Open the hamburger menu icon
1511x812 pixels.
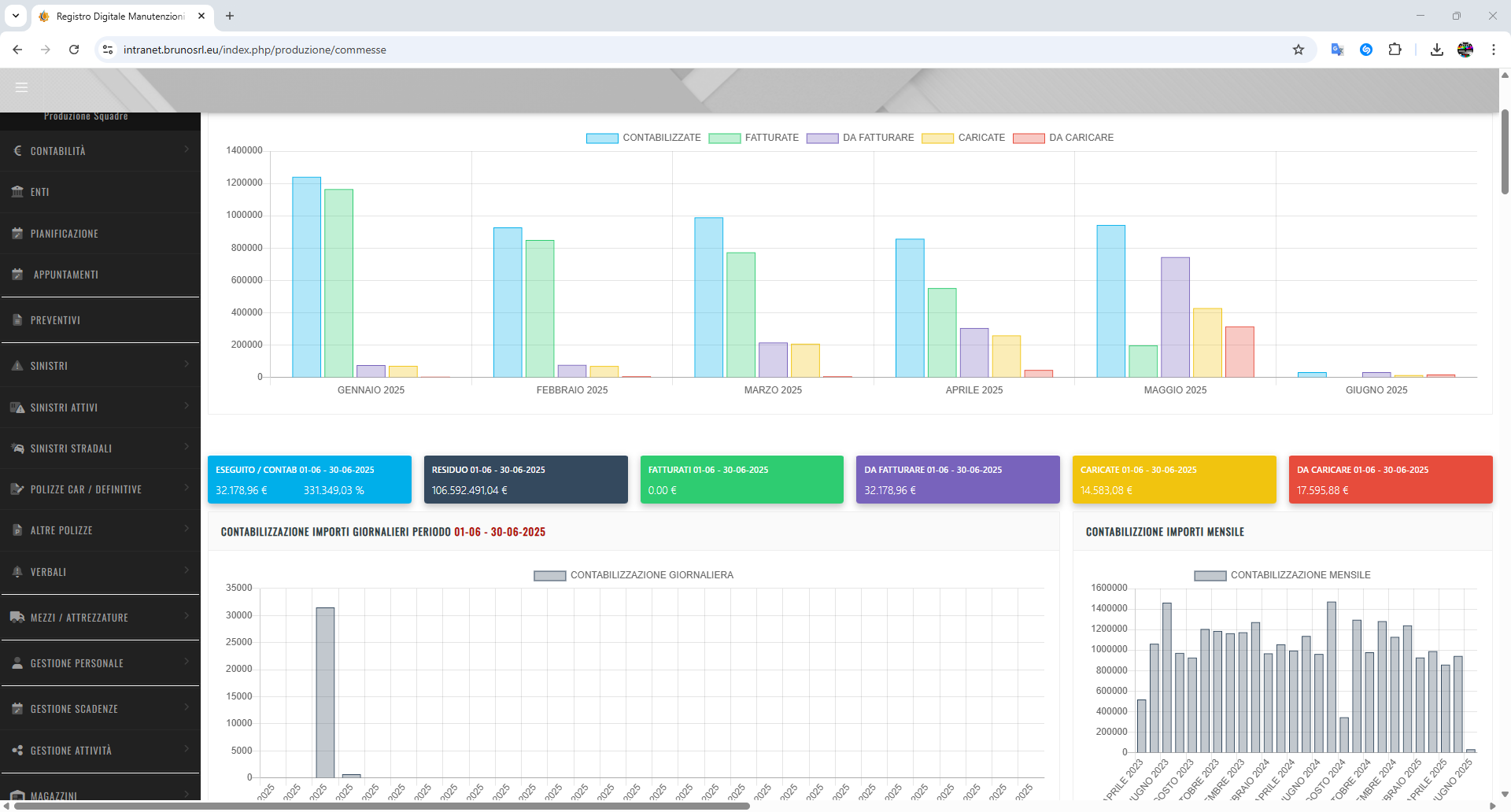coord(21,89)
